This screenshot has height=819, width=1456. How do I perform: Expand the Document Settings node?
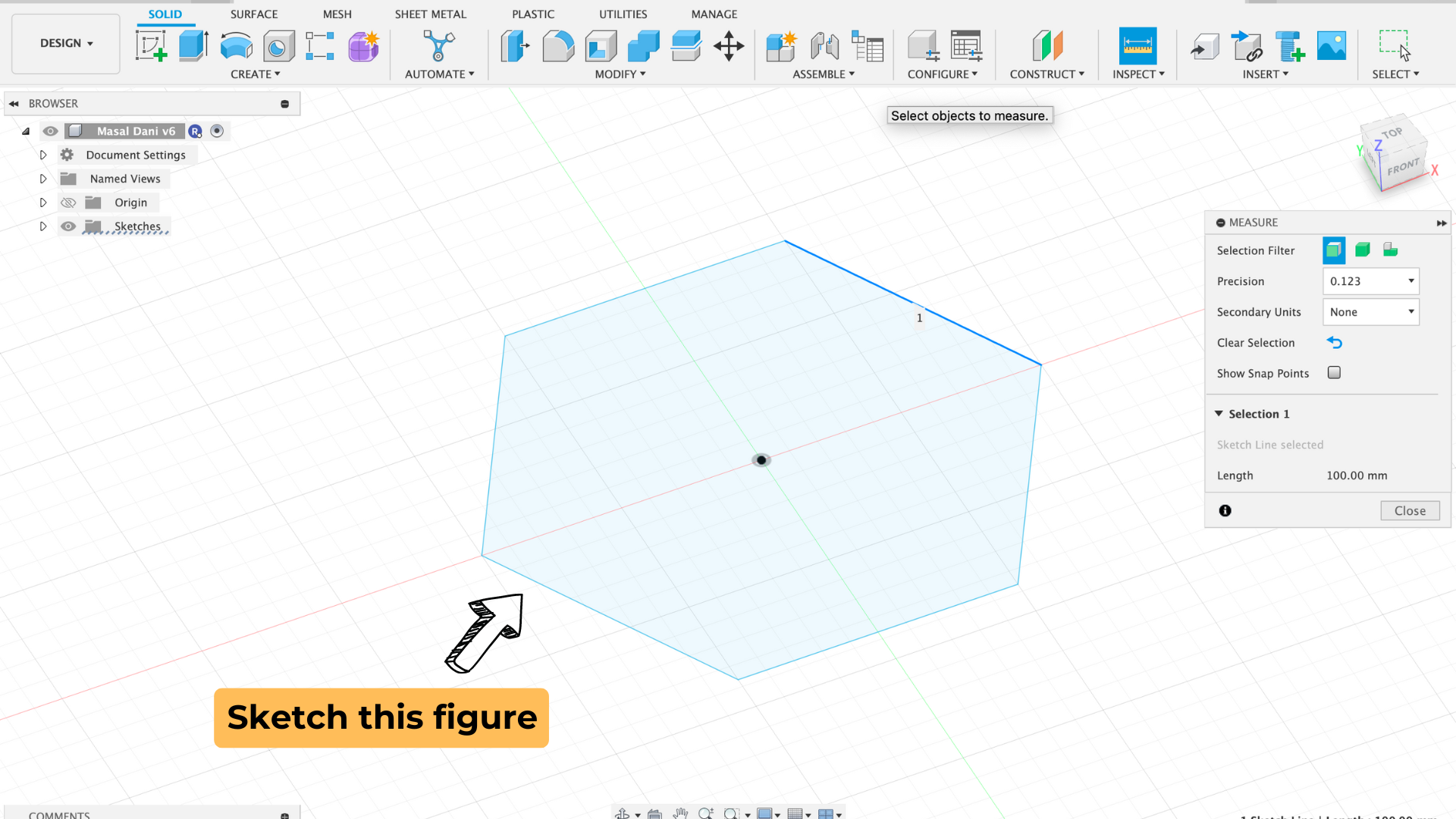[x=43, y=155]
